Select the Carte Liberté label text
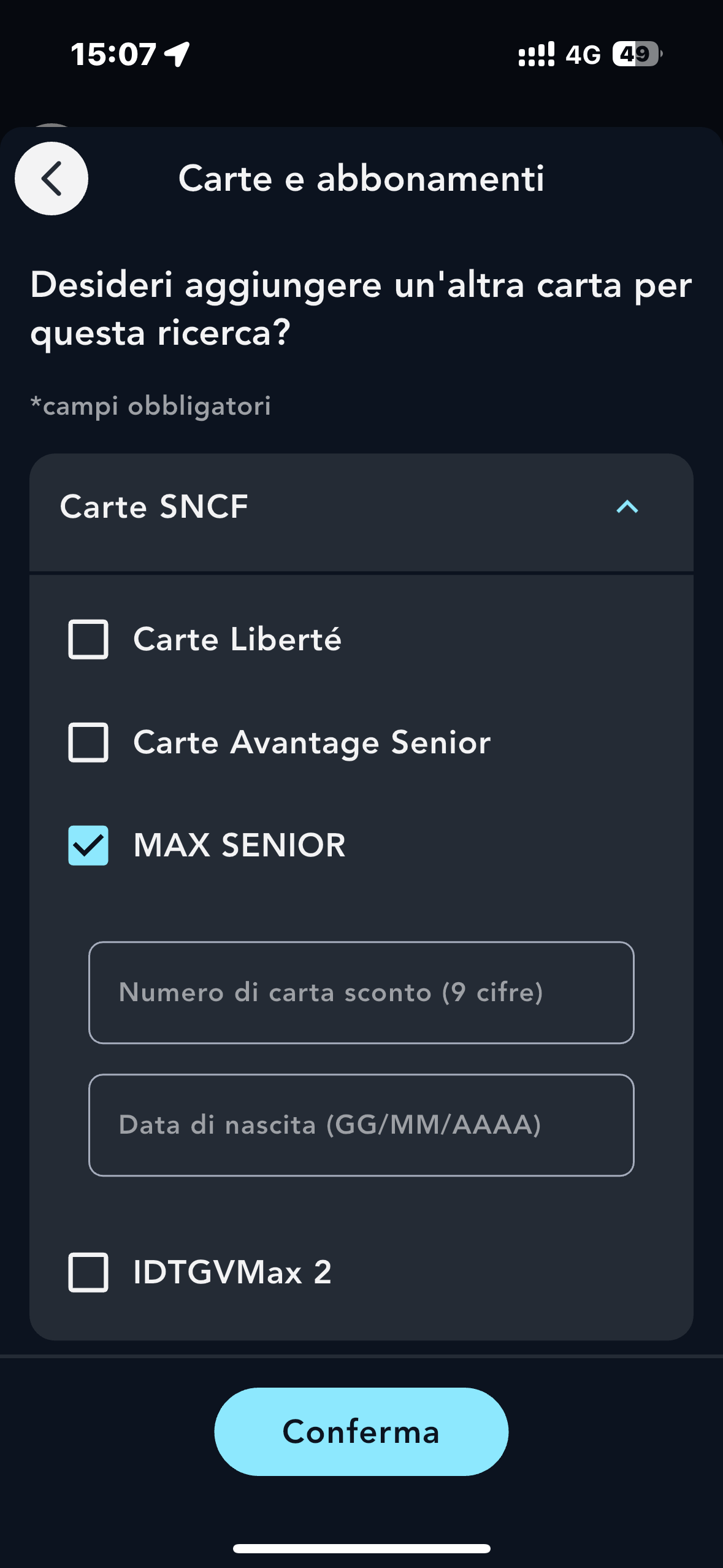The width and height of the screenshot is (723, 1568). [237, 639]
